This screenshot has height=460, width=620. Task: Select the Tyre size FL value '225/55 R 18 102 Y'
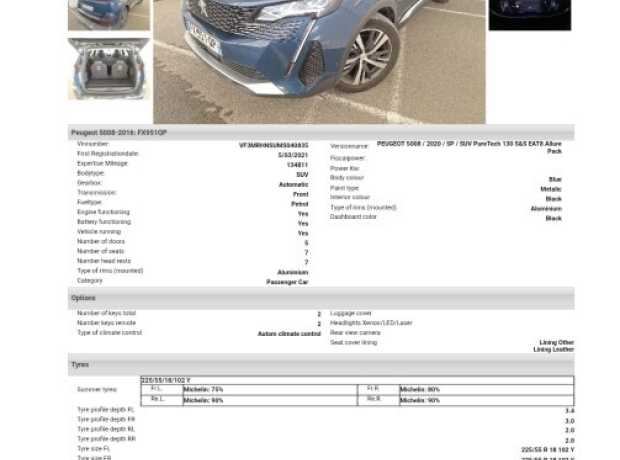pos(548,450)
